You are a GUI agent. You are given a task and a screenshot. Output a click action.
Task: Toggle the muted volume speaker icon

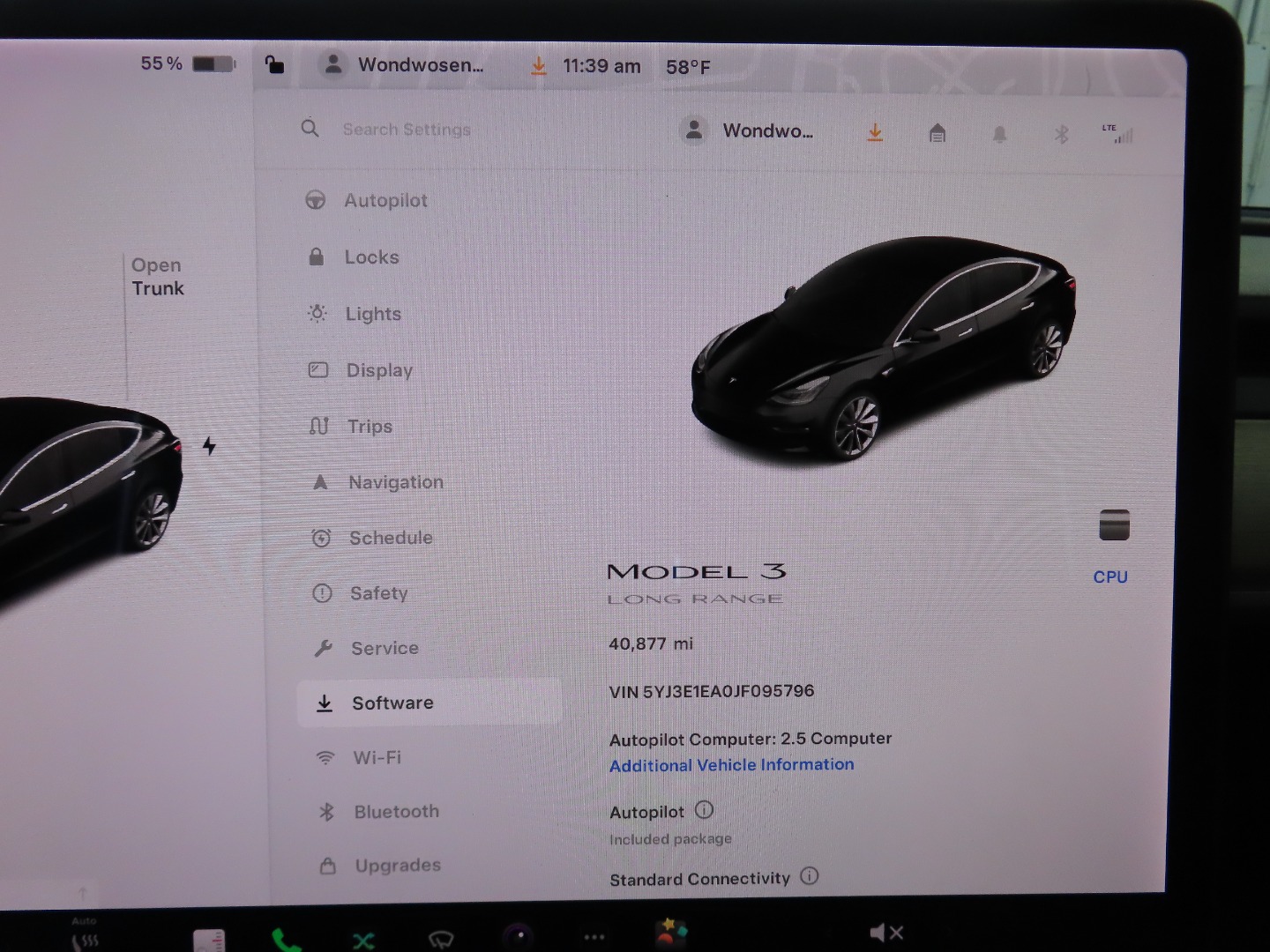[x=885, y=933]
